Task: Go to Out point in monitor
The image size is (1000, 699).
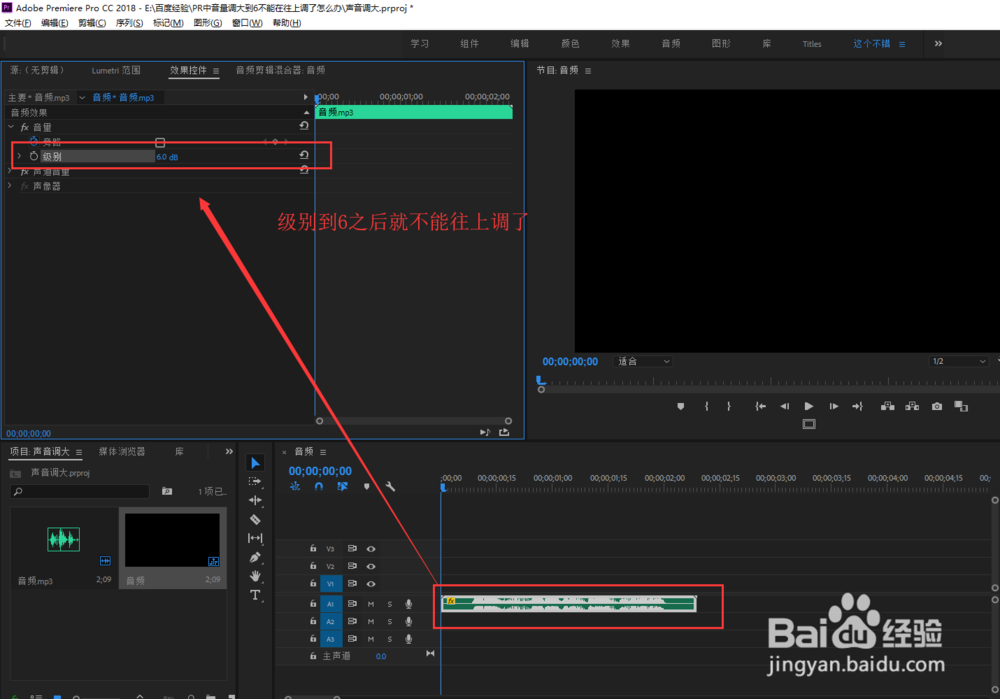Action: (858, 406)
